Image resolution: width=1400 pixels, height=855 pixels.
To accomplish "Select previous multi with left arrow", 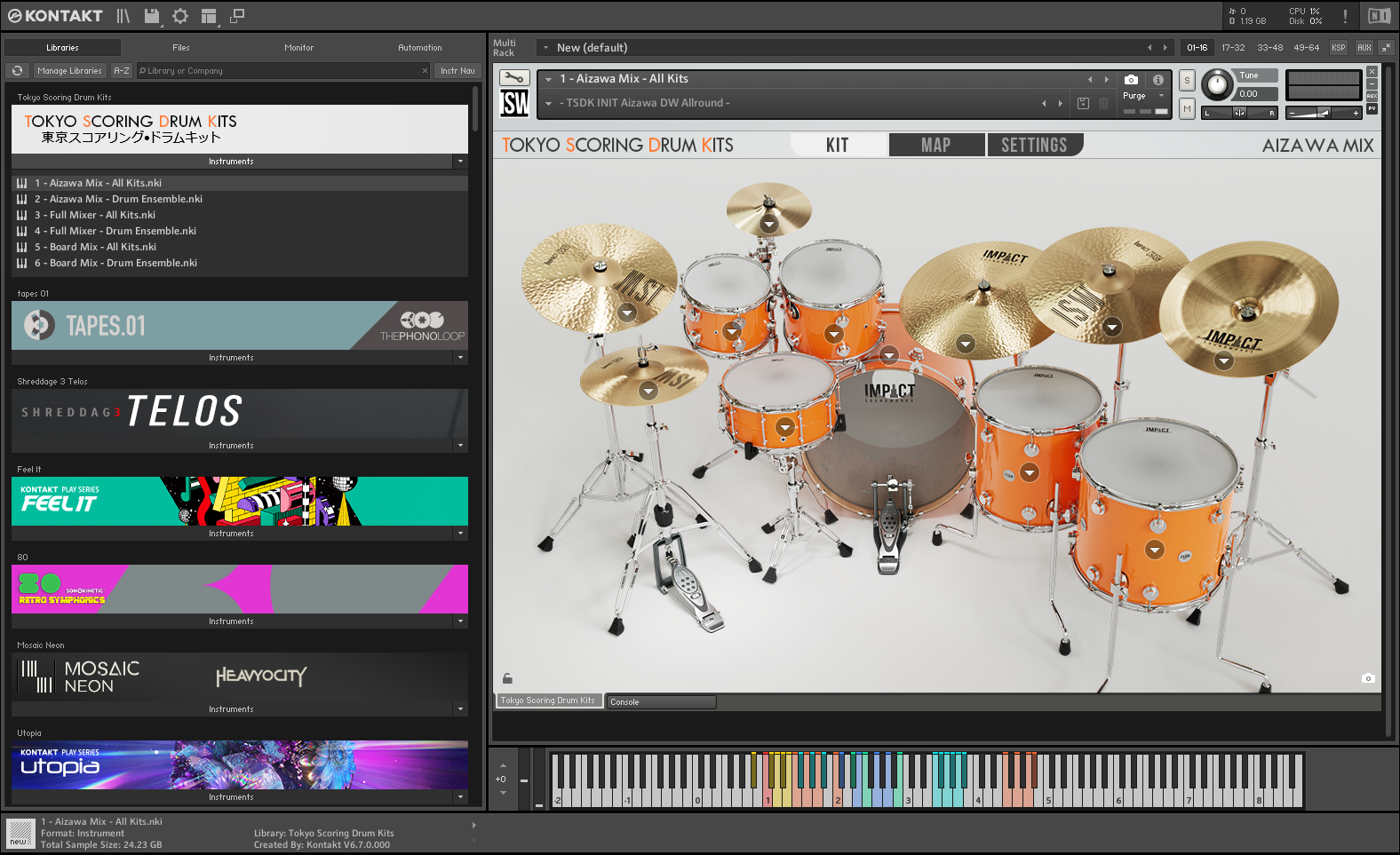I will 1149,48.
